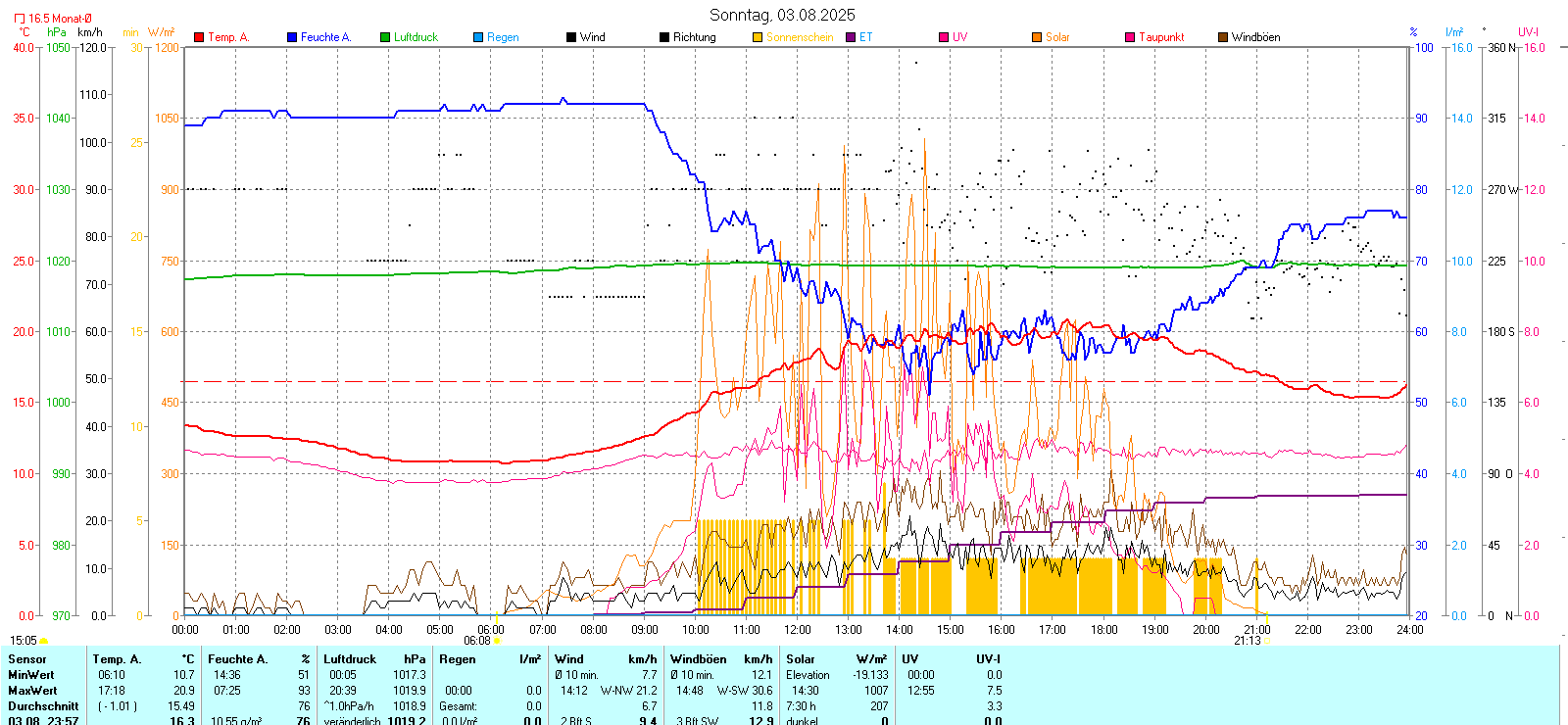
Task: Click the blue Feuchte A. legend square
Action: (292, 37)
